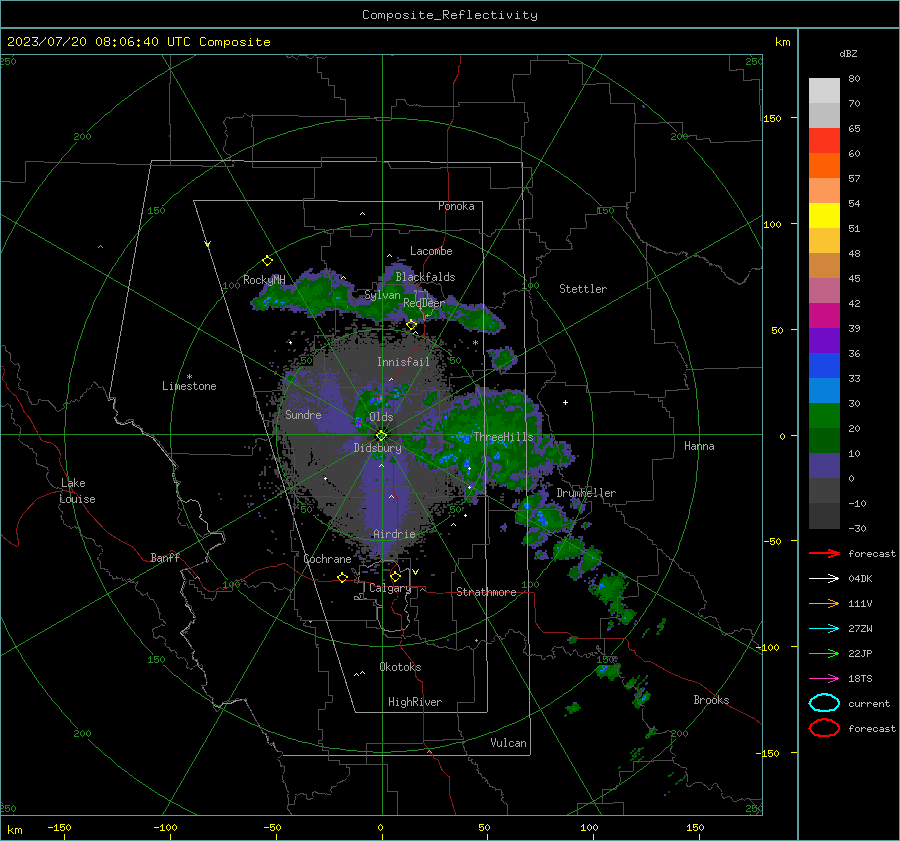Click the Olds town label

pyautogui.click(x=381, y=417)
